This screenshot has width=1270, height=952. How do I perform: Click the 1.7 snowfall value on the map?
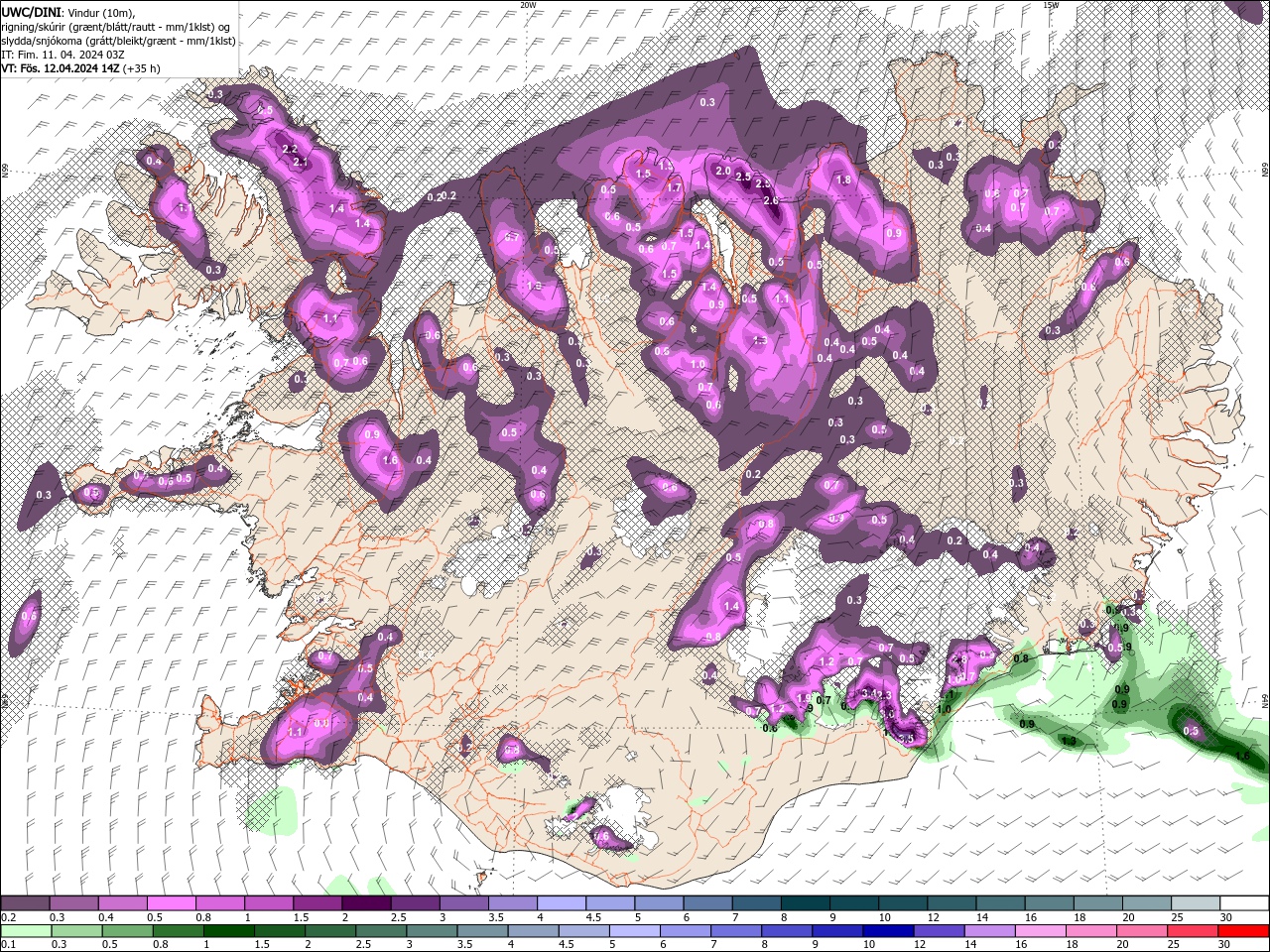click(x=674, y=187)
